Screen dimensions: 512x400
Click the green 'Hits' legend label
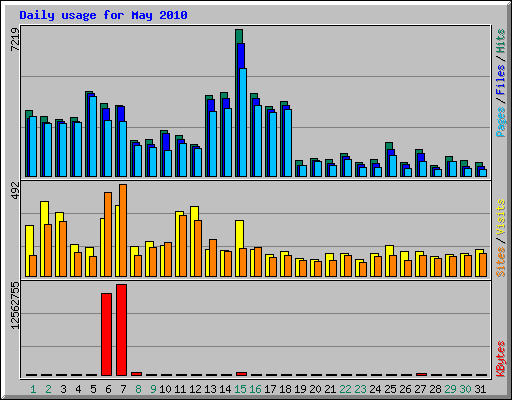[x=501, y=41]
